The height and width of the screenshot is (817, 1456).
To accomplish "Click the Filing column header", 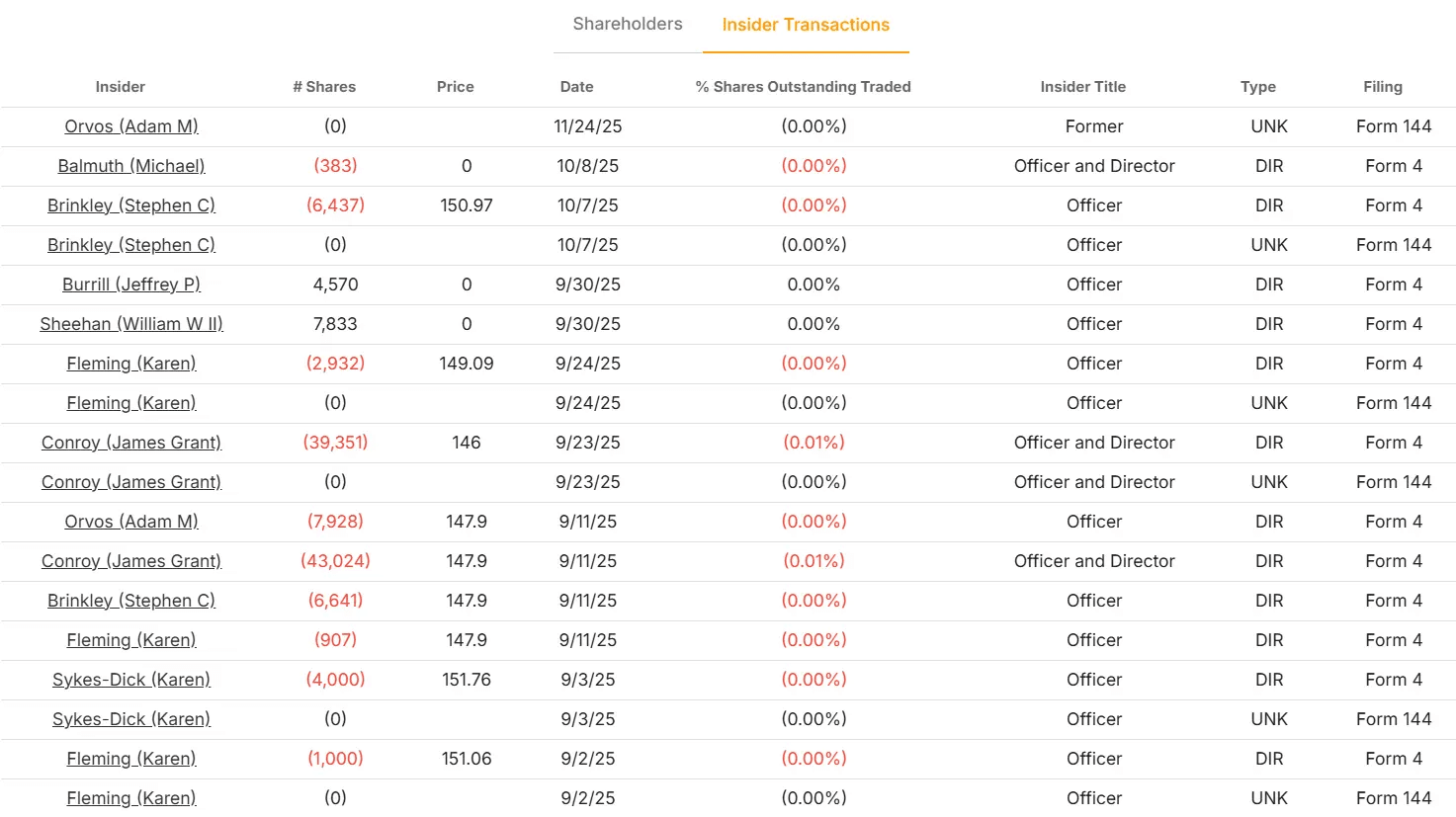I will [1382, 87].
